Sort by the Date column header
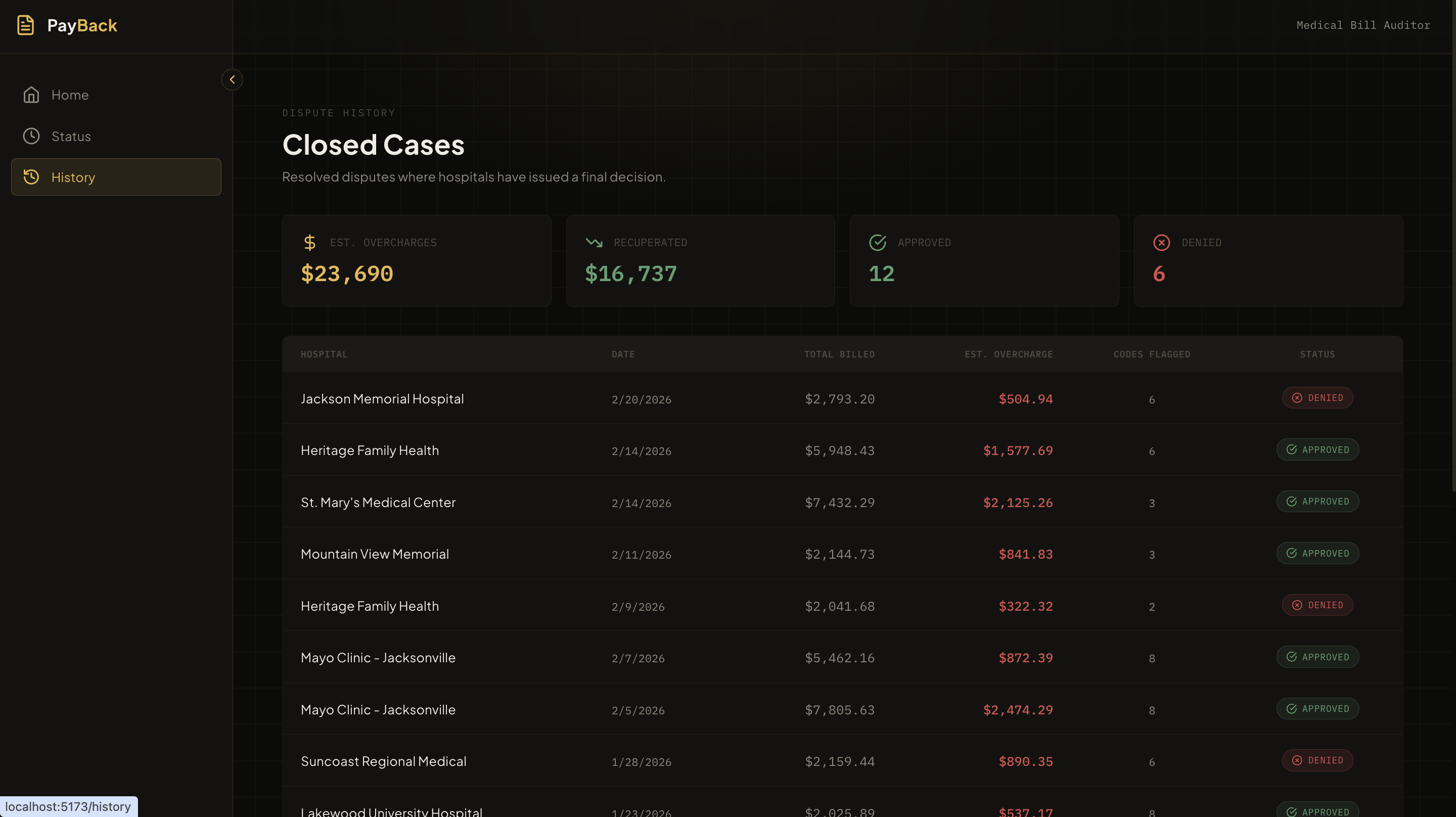Screen dimensions: 1456x817 [x=623, y=354]
